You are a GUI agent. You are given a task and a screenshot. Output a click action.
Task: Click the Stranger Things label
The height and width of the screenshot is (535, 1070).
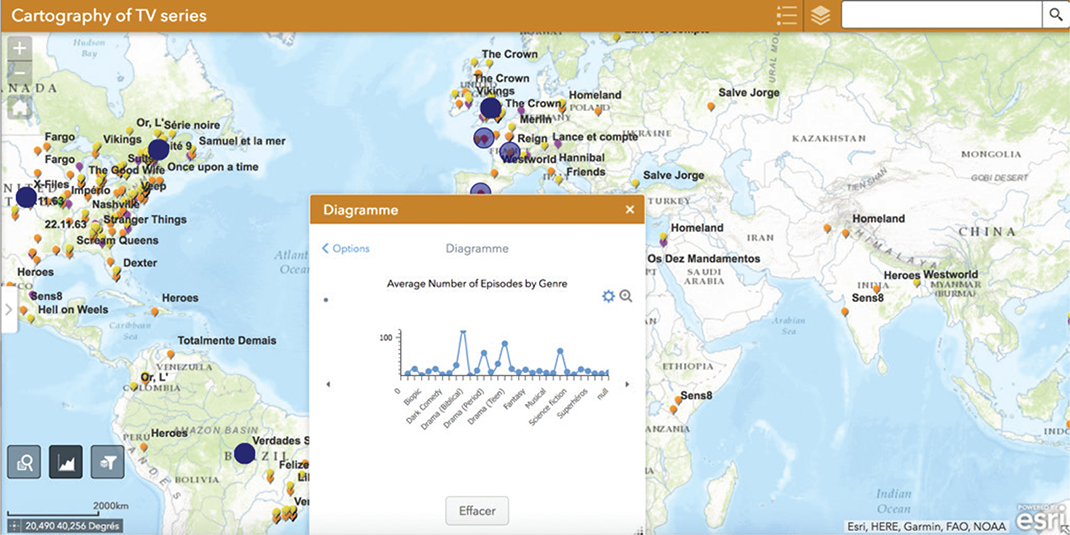click(x=145, y=220)
